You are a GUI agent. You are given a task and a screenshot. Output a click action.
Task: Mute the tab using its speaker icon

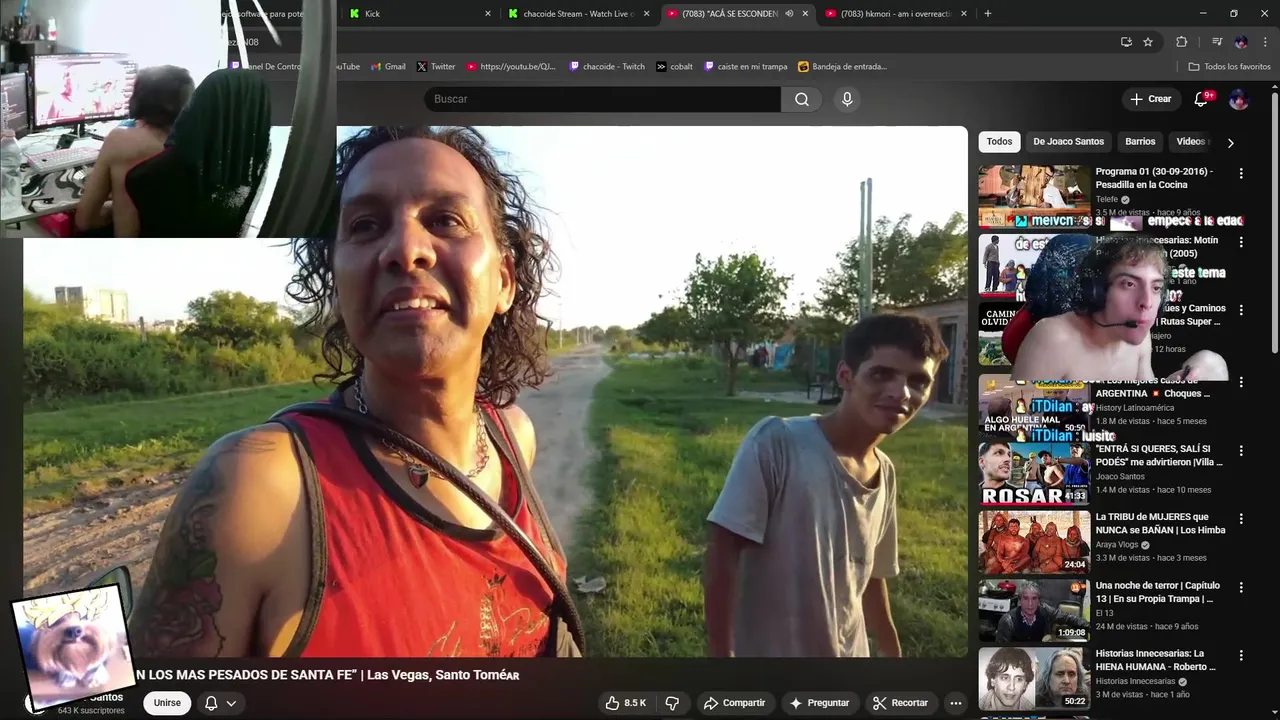(789, 14)
